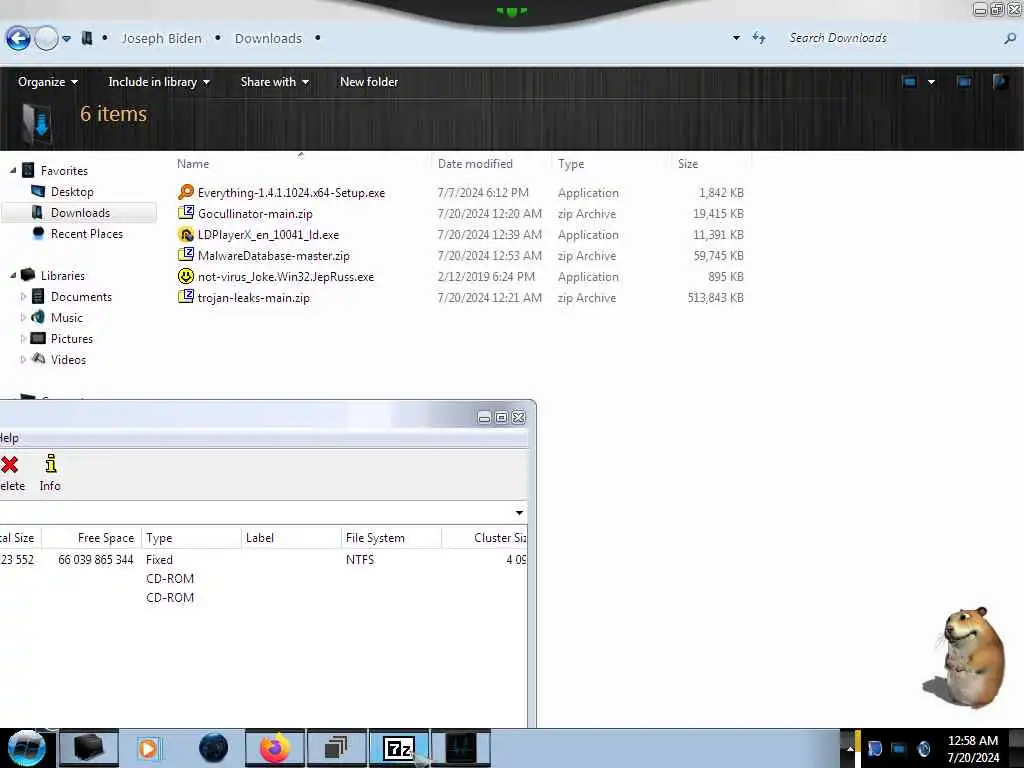Sort files by Name column
This screenshot has width=1024, height=768.
tap(193, 164)
